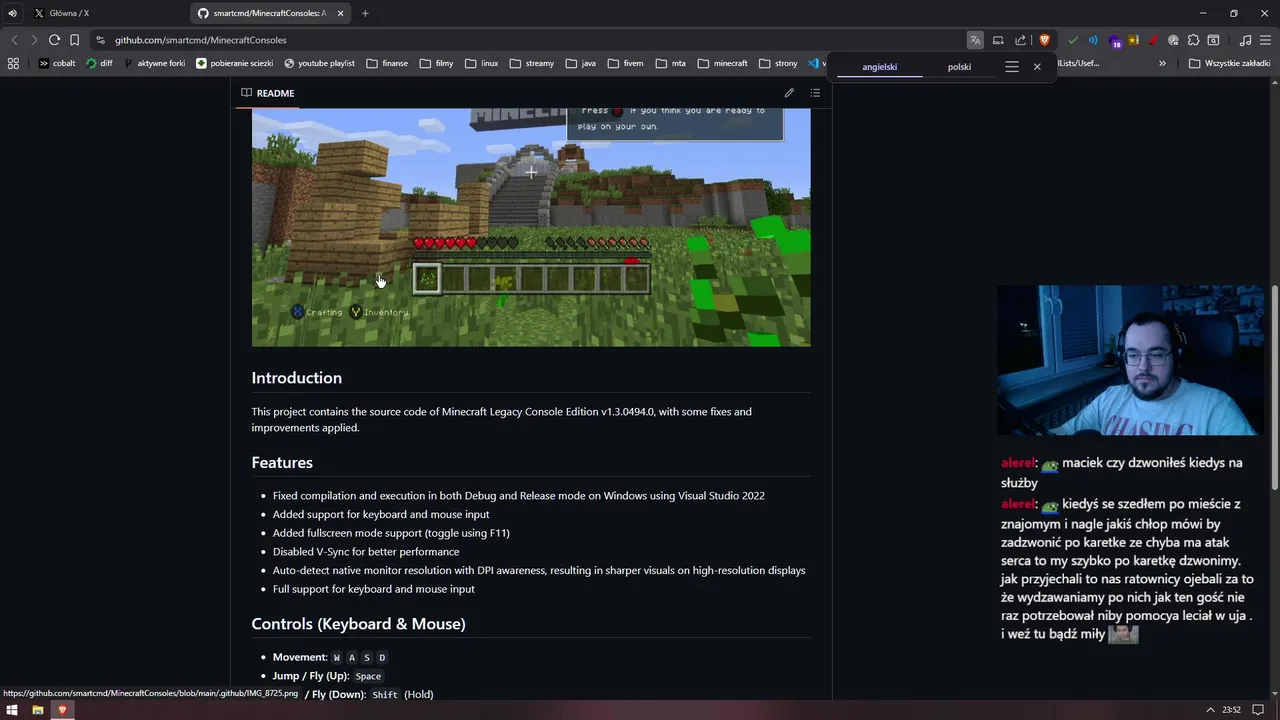Click the yellow star extension icon
1280x720 pixels.
click(x=1134, y=40)
